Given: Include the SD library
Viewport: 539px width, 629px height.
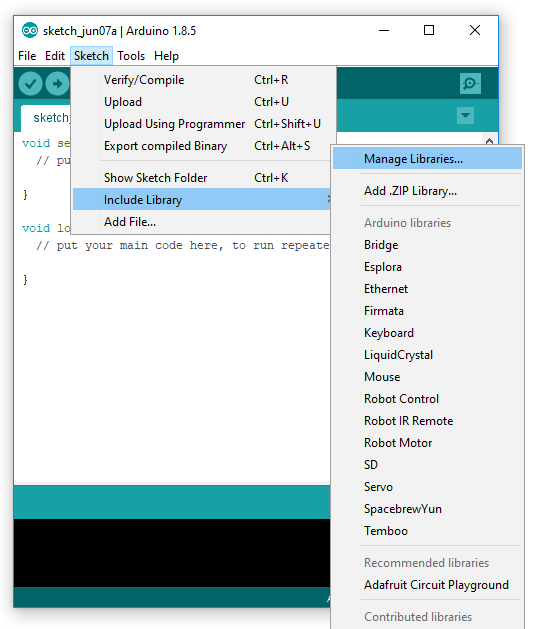Looking at the screenshot, I should [x=428, y=465].
